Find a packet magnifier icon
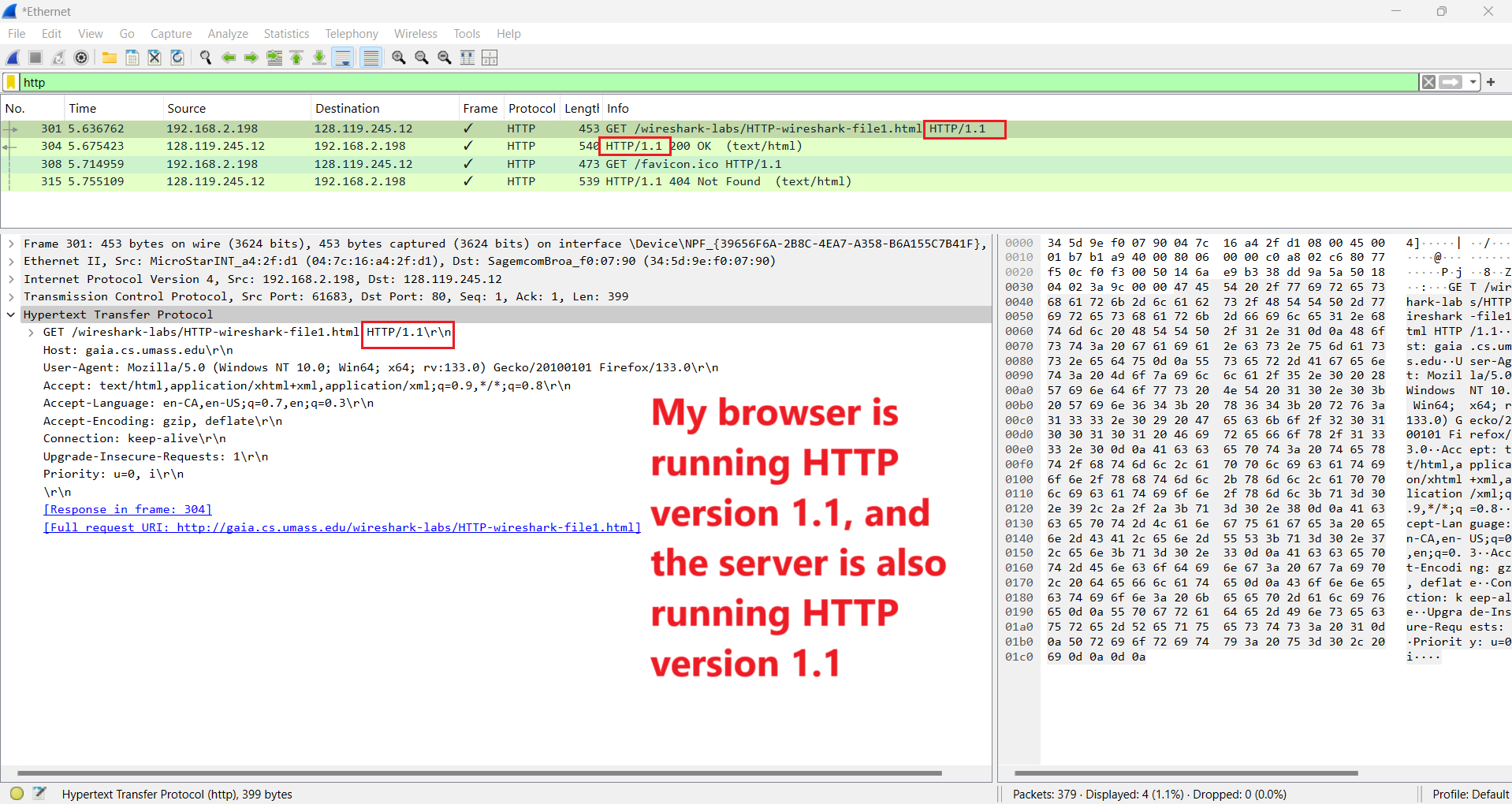 [206, 58]
